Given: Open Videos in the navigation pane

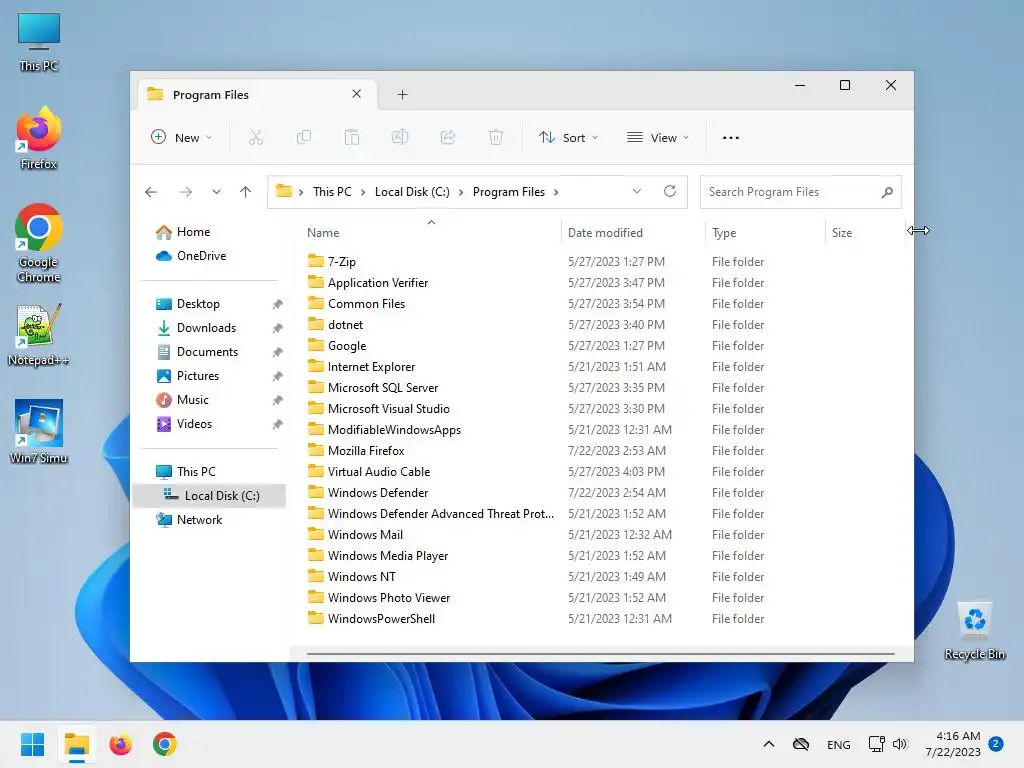Looking at the screenshot, I should point(194,424).
